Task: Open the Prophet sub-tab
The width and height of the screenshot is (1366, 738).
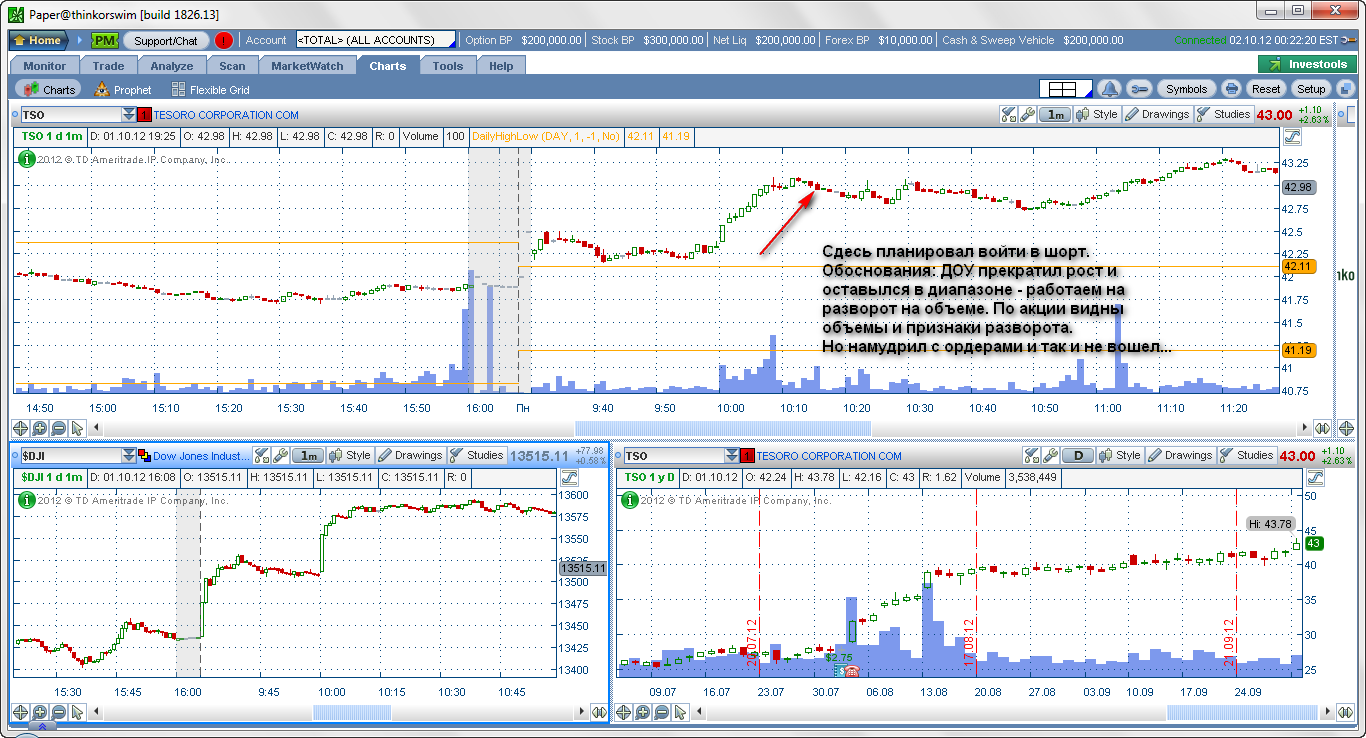Action: (x=123, y=90)
